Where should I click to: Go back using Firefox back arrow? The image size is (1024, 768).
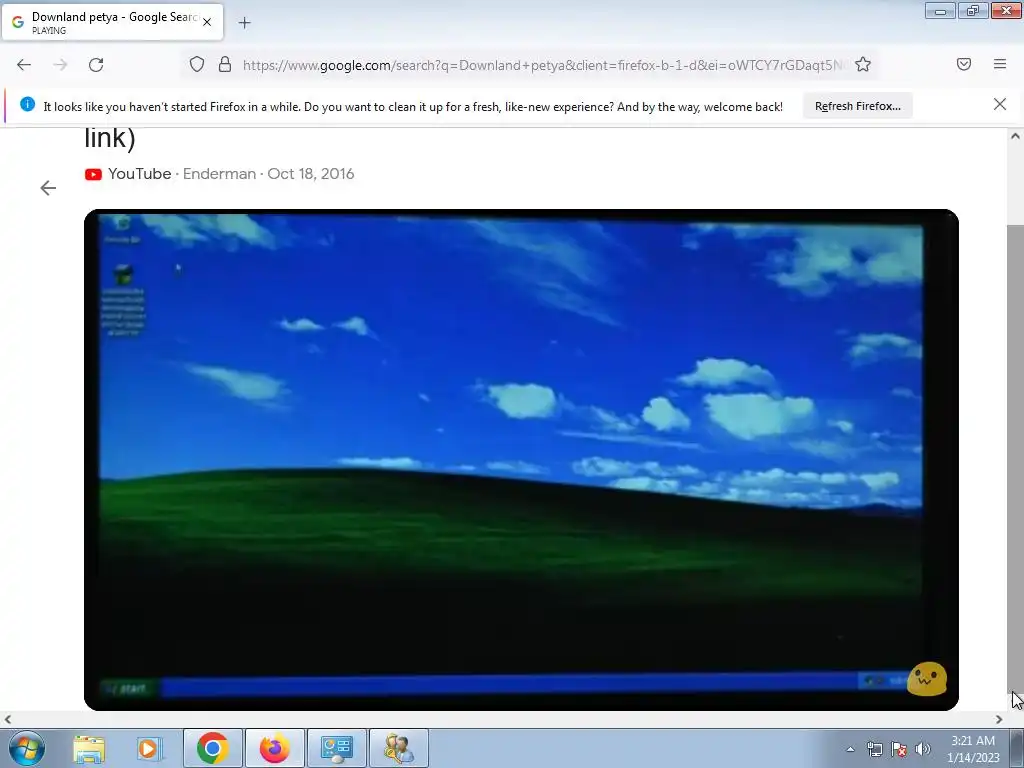tap(24, 65)
